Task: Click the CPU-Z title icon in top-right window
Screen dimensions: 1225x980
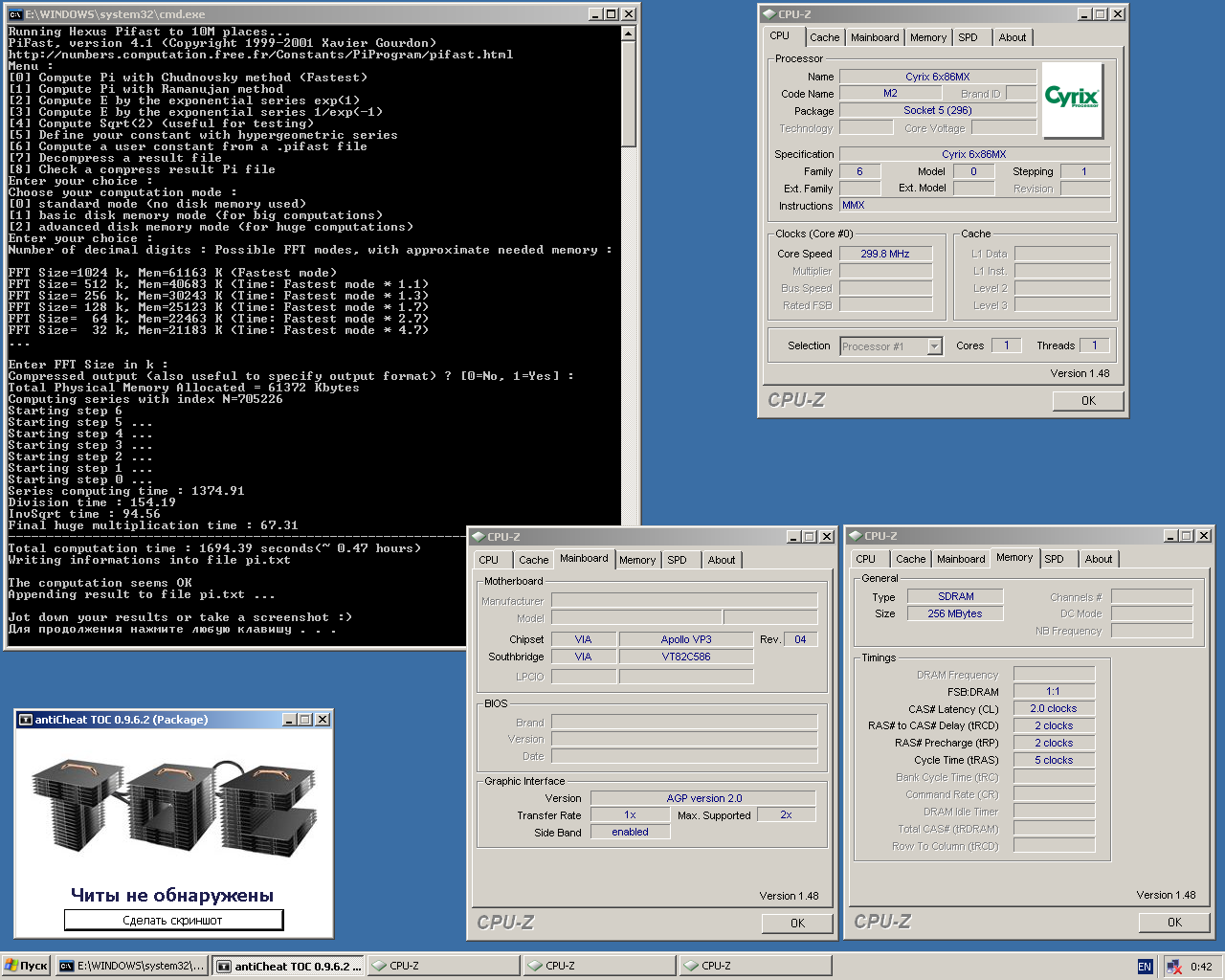Action: tap(768, 14)
